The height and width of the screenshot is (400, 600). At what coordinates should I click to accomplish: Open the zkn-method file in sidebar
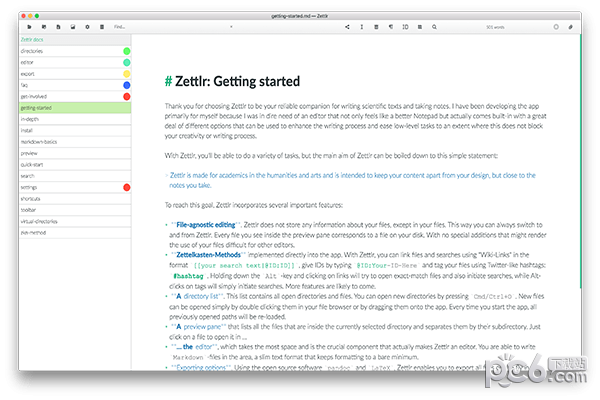(75, 233)
